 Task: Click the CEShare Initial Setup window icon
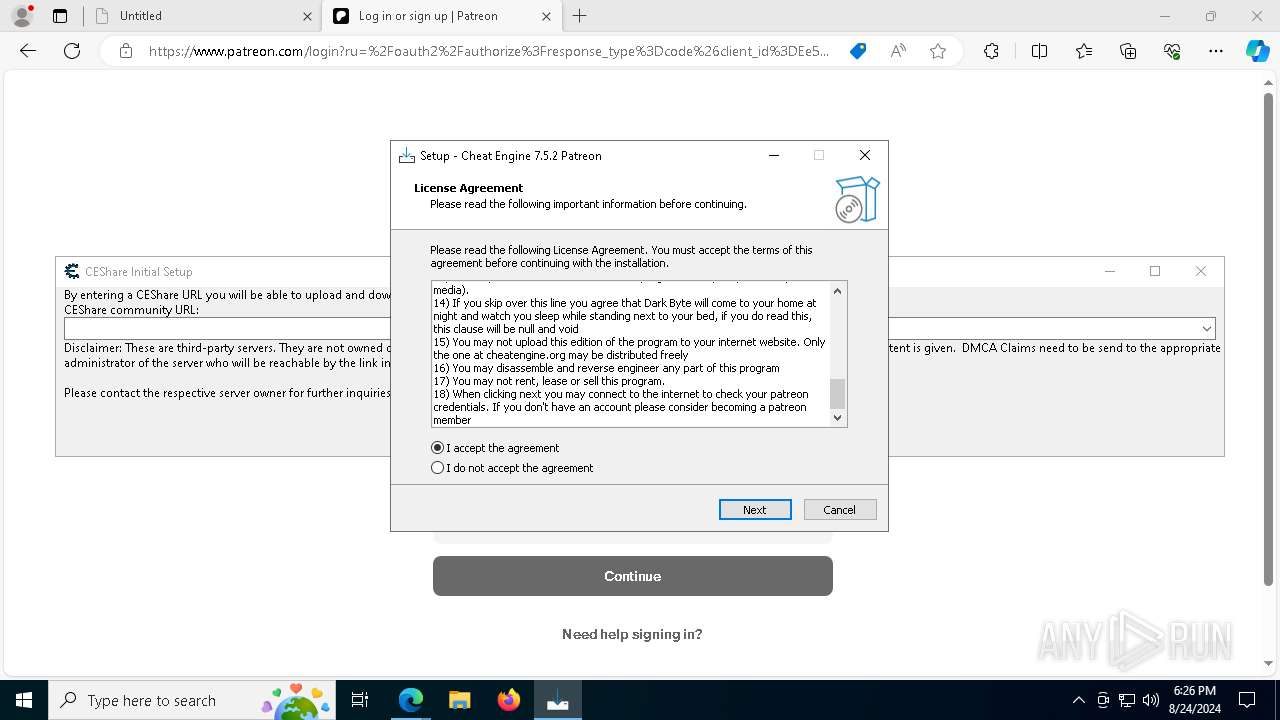coord(72,271)
